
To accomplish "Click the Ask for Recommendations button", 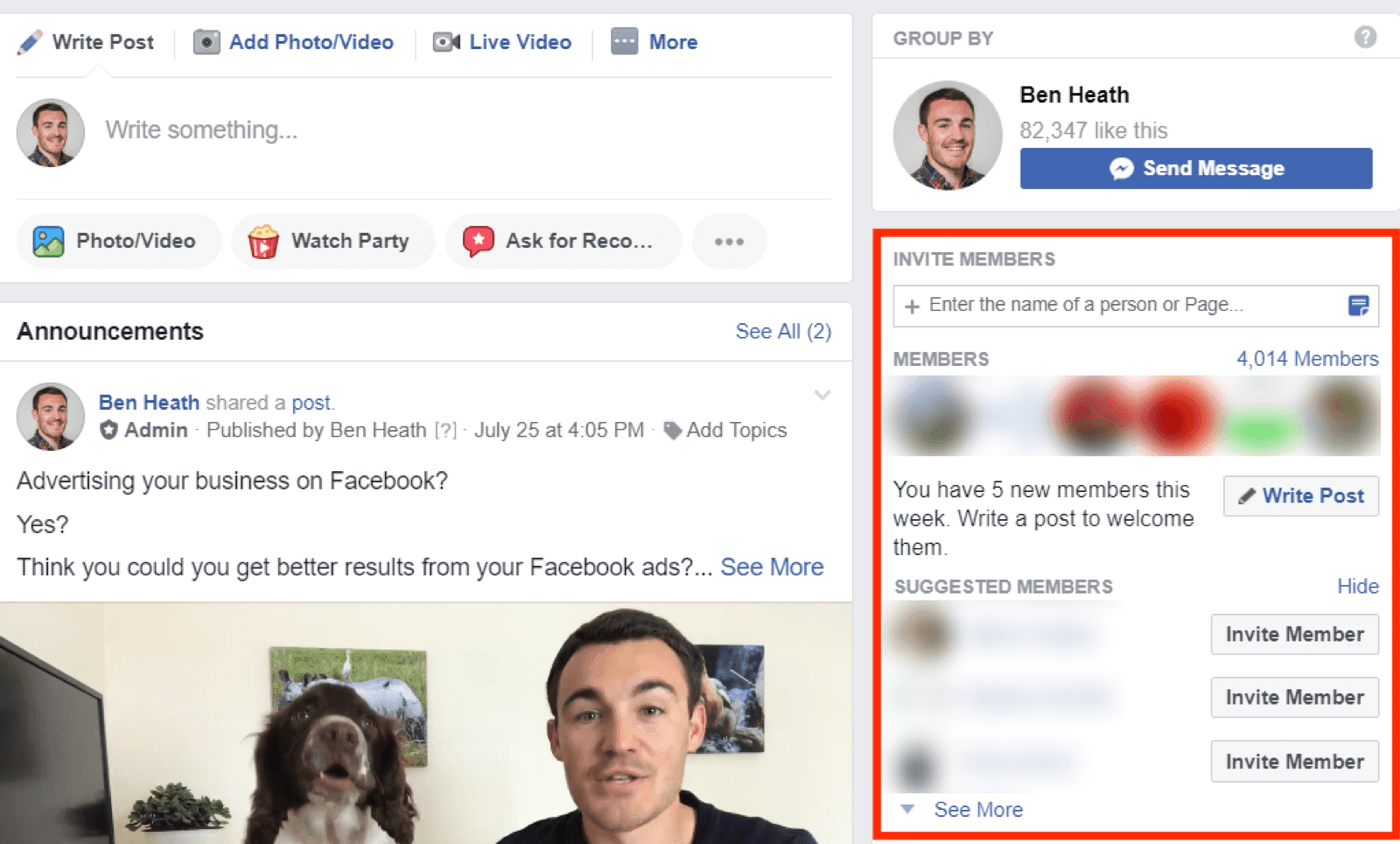I will [563, 241].
